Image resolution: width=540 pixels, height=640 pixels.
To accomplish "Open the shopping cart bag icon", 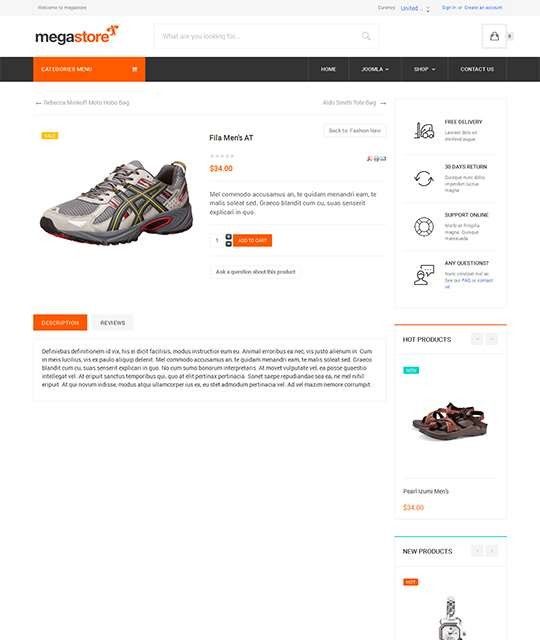I will click(494, 36).
